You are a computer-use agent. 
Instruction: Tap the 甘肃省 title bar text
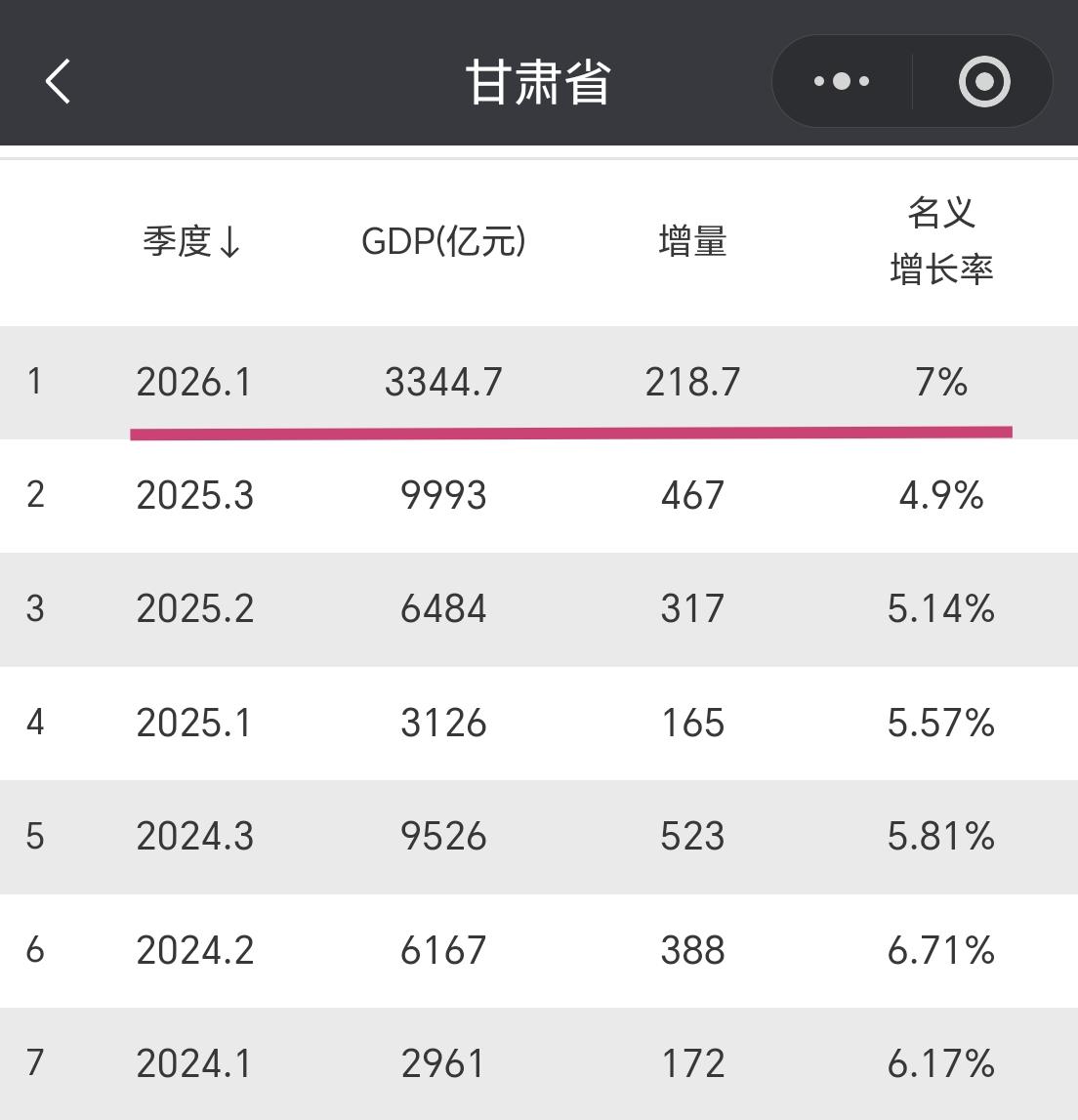click(x=538, y=81)
